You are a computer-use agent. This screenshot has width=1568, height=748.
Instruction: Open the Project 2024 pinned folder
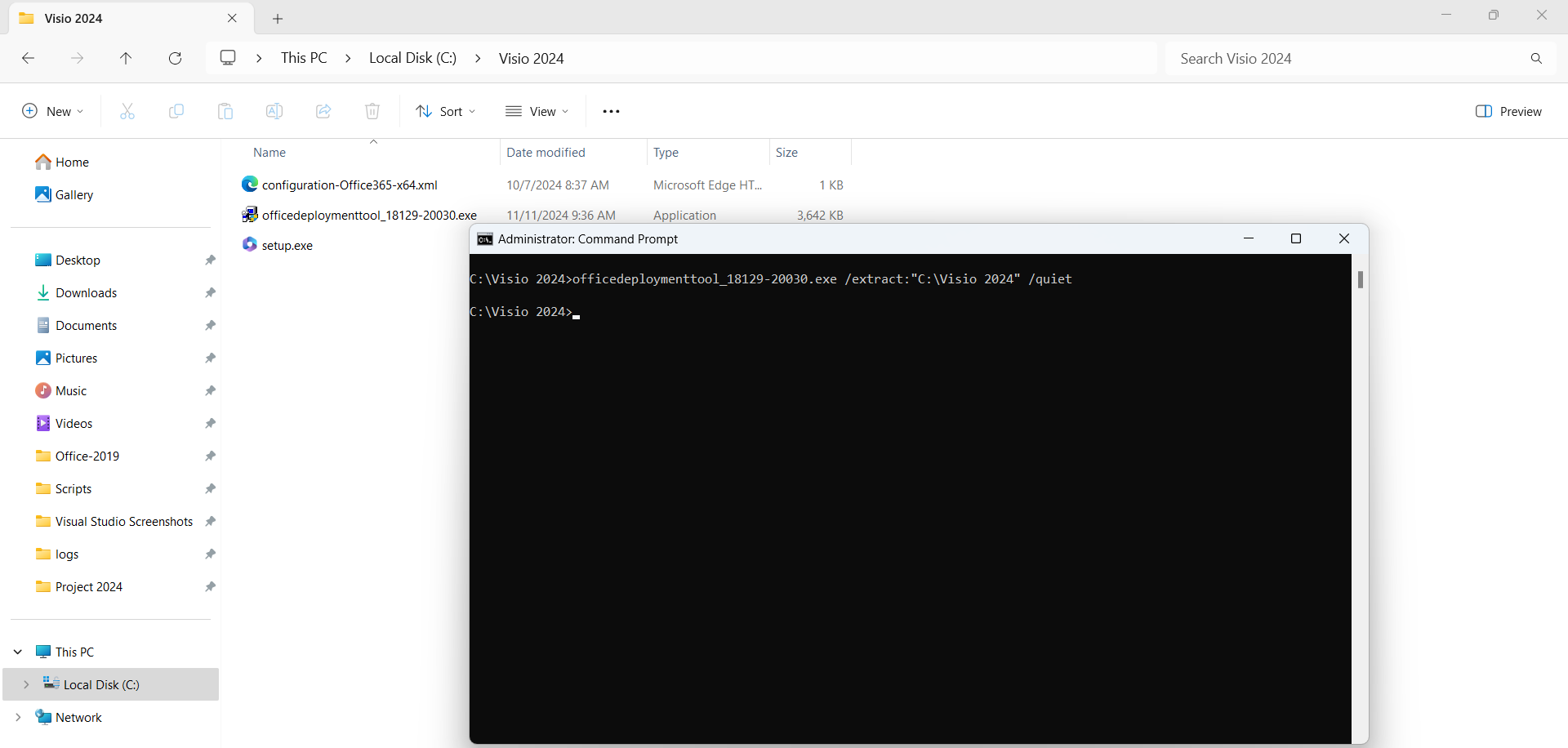[x=79, y=586]
